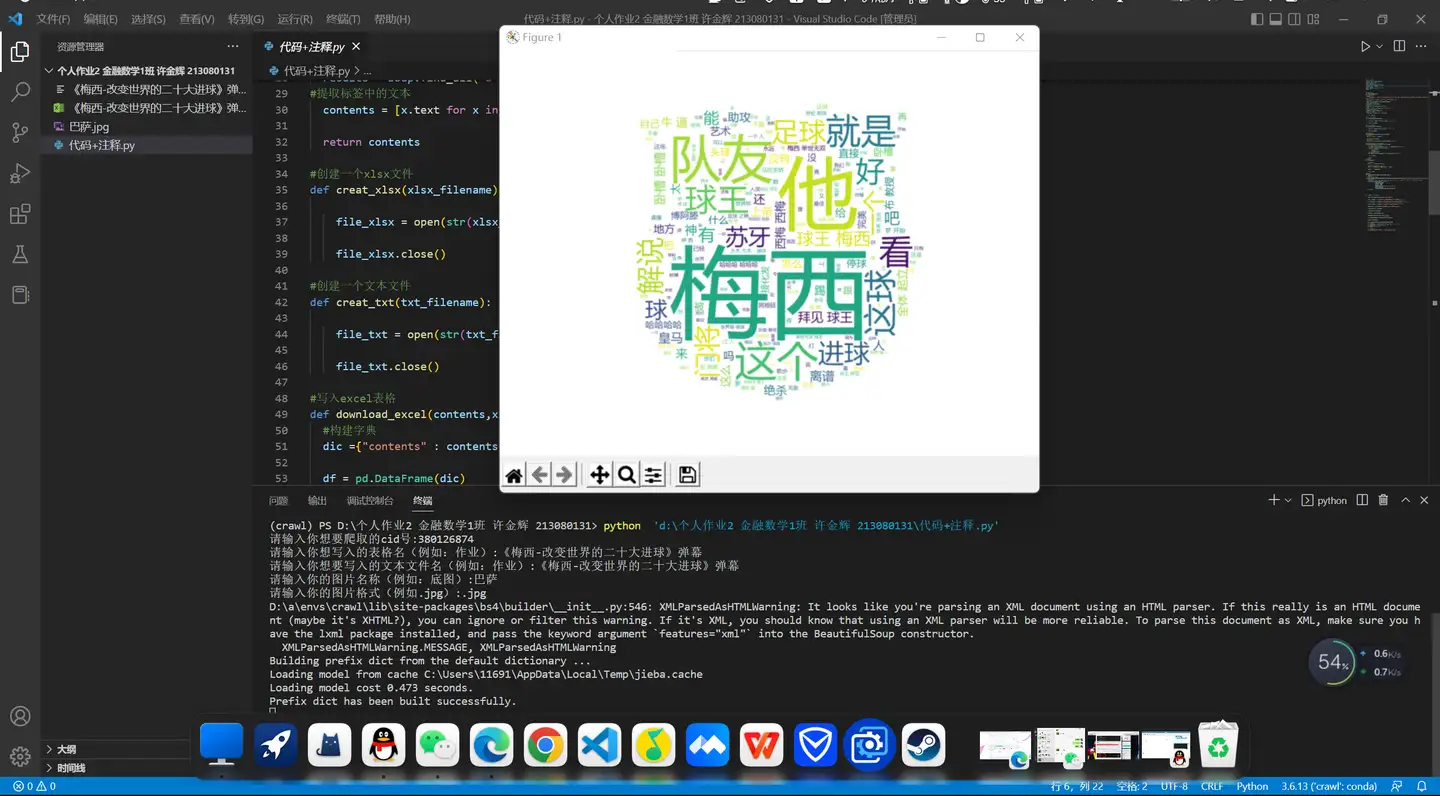Open new terminal launch profile dropdown
The height and width of the screenshot is (796, 1440).
click(x=1288, y=500)
